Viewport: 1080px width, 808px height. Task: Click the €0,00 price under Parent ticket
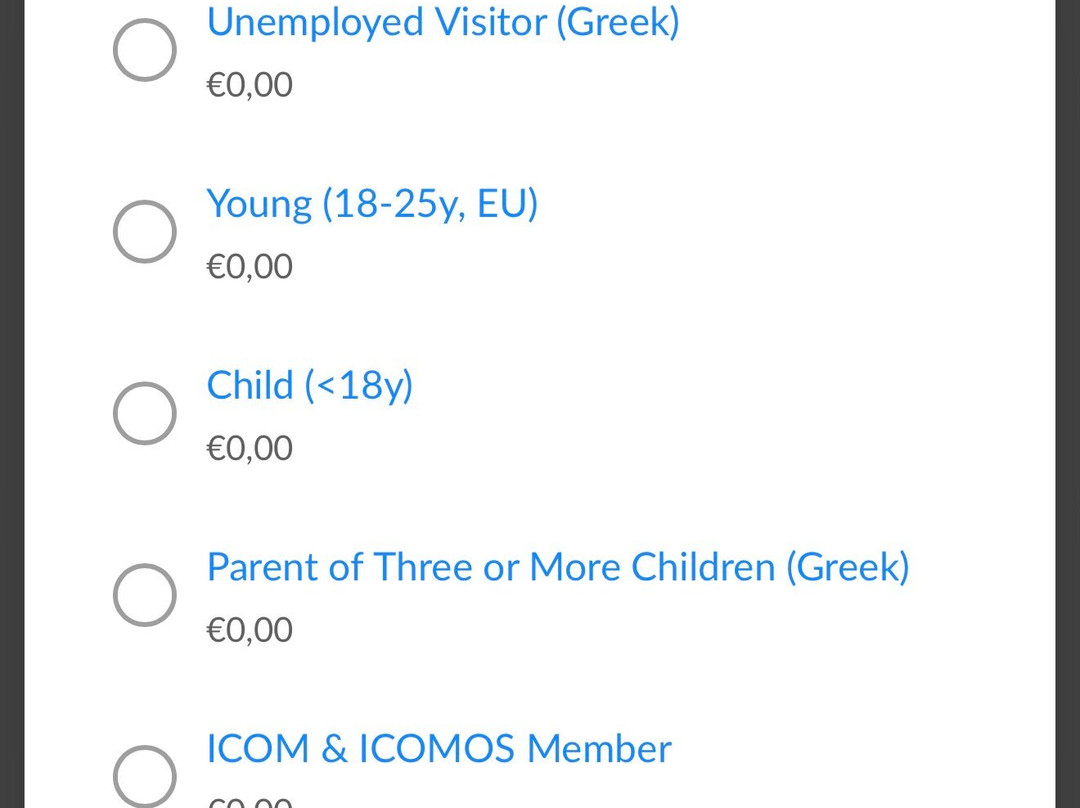[x=249, y=630]
